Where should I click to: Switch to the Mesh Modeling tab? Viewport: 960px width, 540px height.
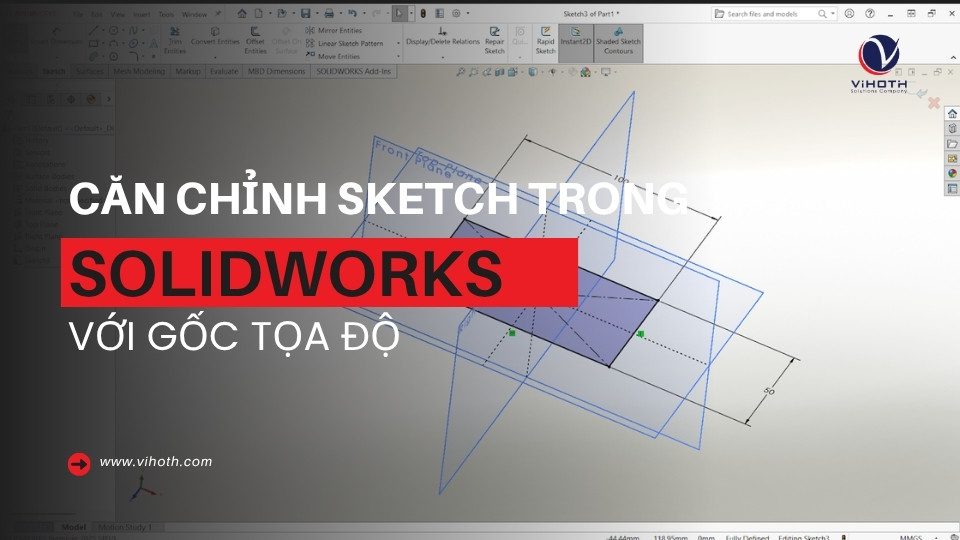[x=139, y=72]
